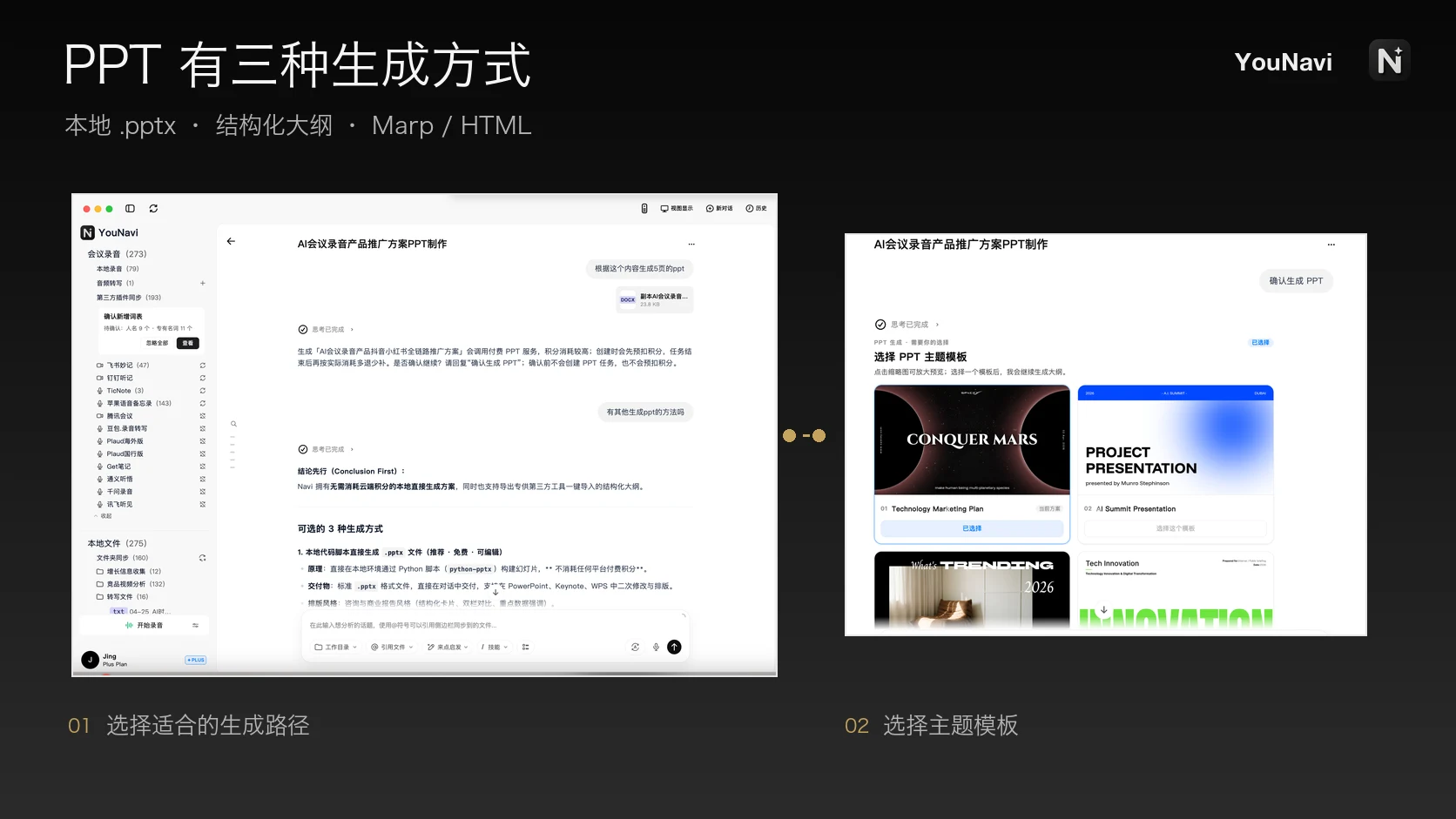The height and width of the screenshot is (819, 1456).
Task: Open the docx attachment 副本AI会议录音
Action: [x=655, y=299]
